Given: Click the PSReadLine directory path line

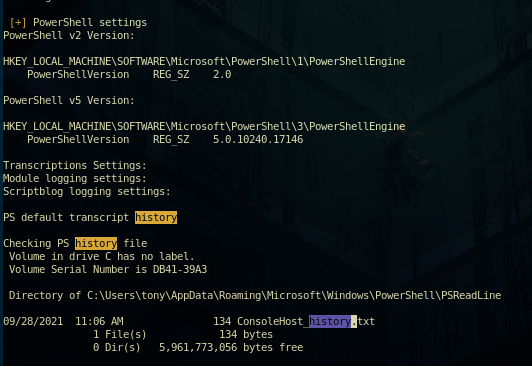Looking at the screenshot, I should click(255, 295).
